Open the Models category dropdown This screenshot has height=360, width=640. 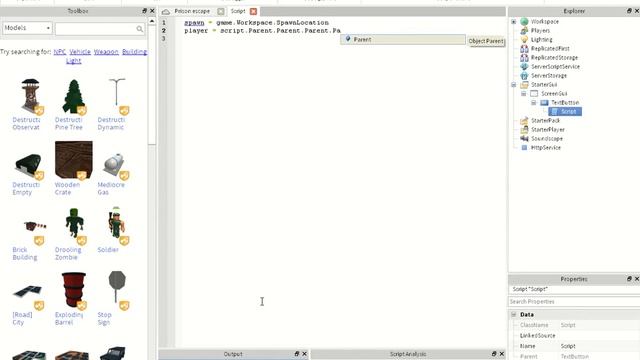pyautogui.click(x=27, y=28)
